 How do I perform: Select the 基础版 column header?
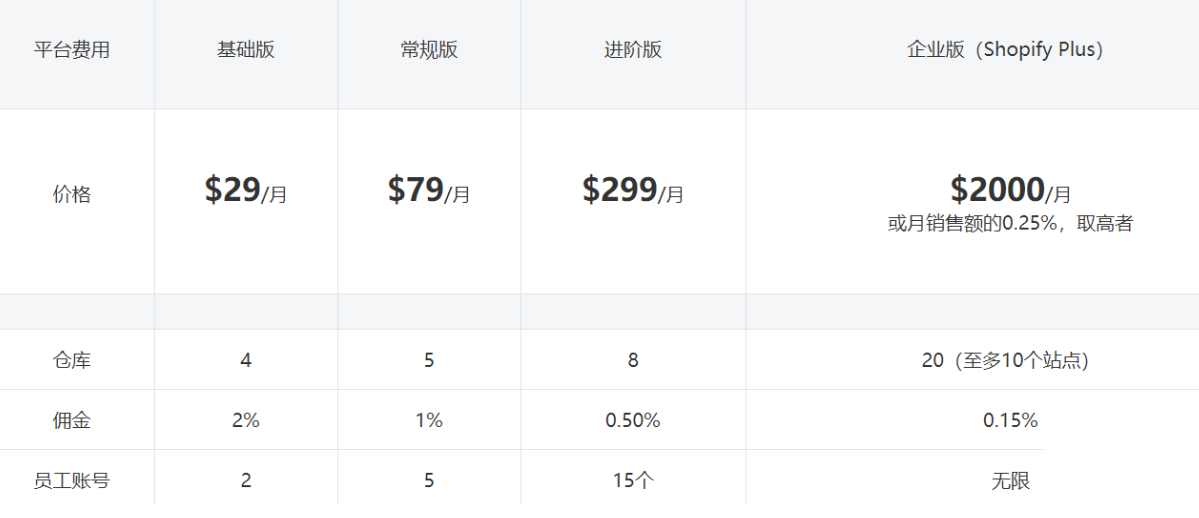click(246, 50)
